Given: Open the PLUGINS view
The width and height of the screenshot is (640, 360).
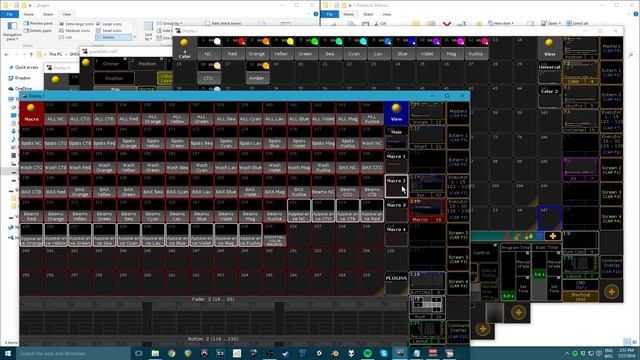Looking at the screenshot, I should tap(396, 284).
